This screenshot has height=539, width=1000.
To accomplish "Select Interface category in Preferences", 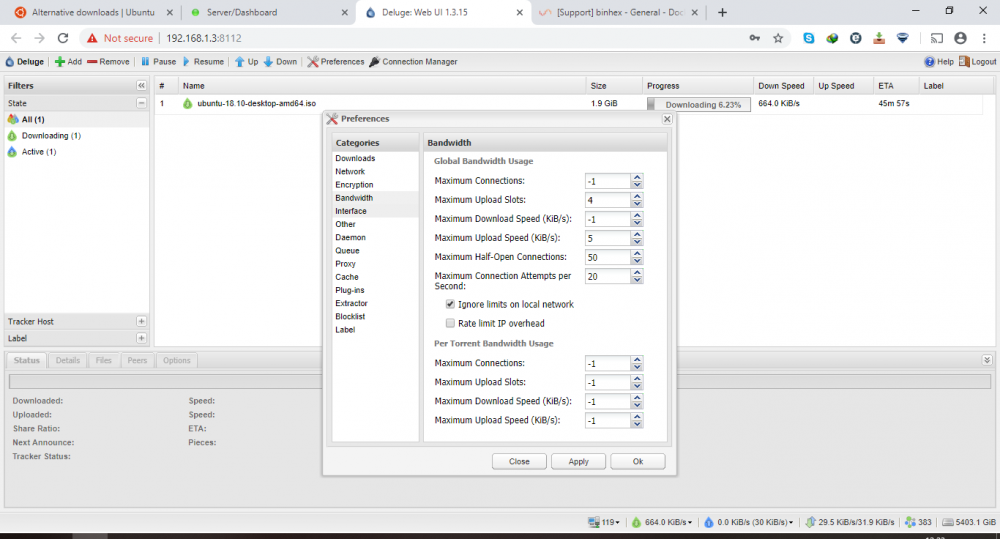I will click(x=375, y=211).
